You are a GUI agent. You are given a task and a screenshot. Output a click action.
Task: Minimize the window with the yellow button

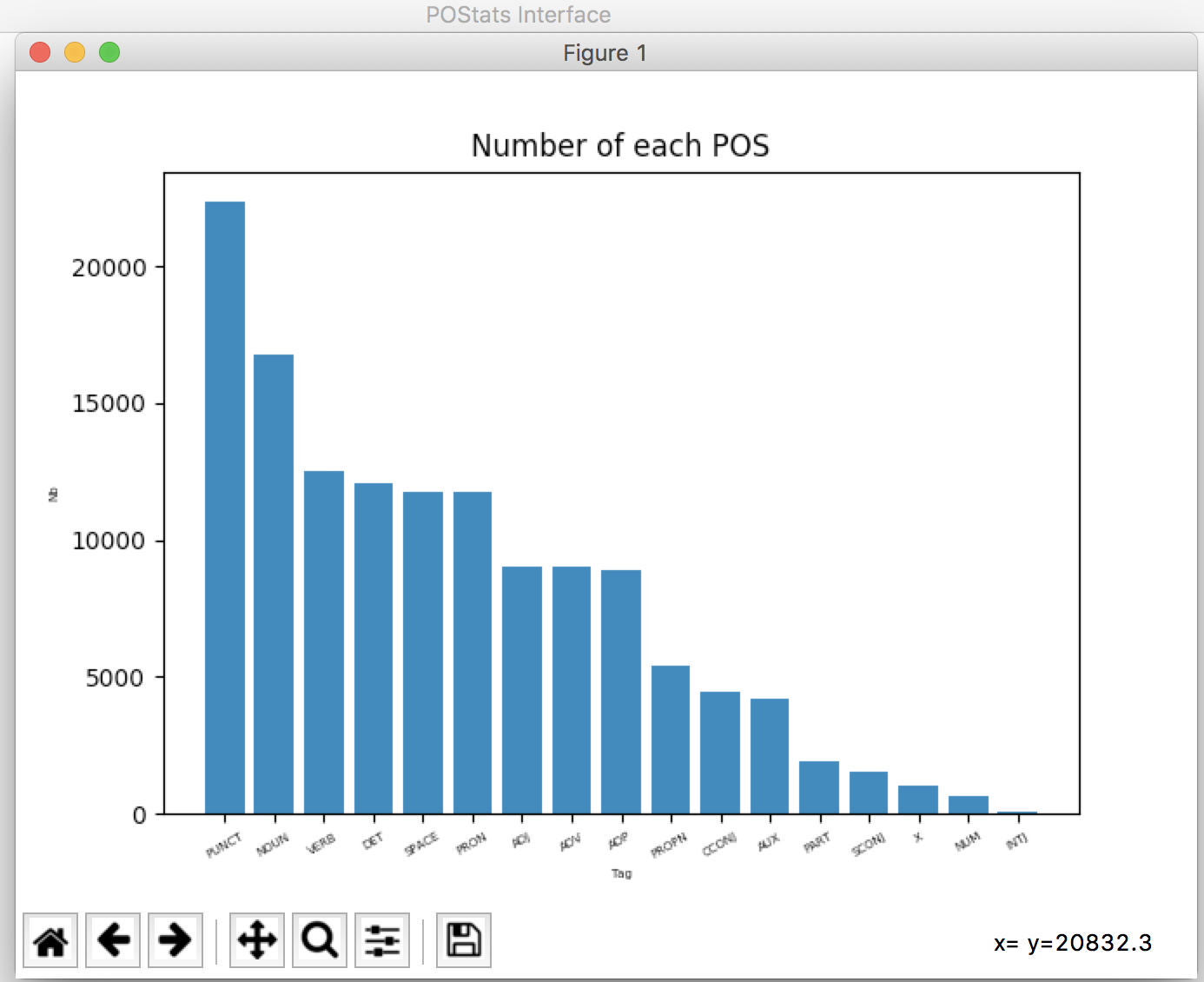(x=75, y=53)
